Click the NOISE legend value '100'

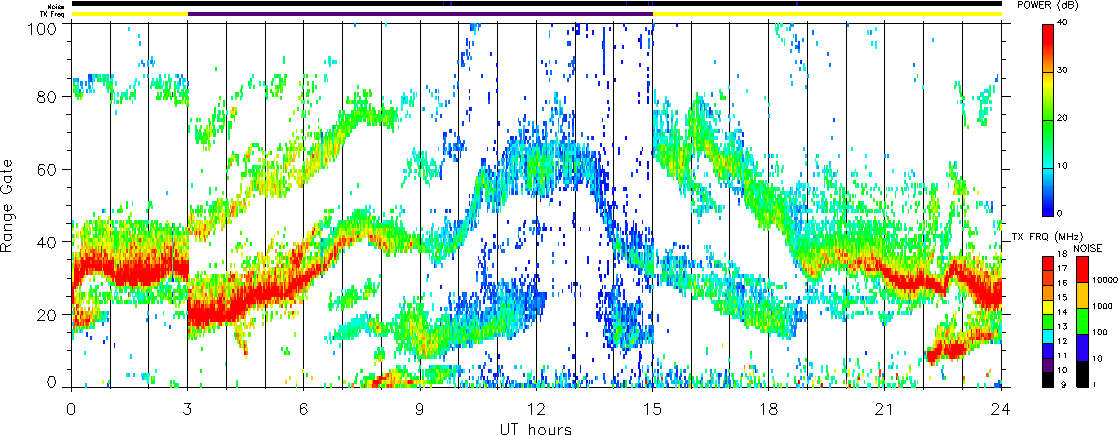pyautogui.click(x=1097, y=334)
